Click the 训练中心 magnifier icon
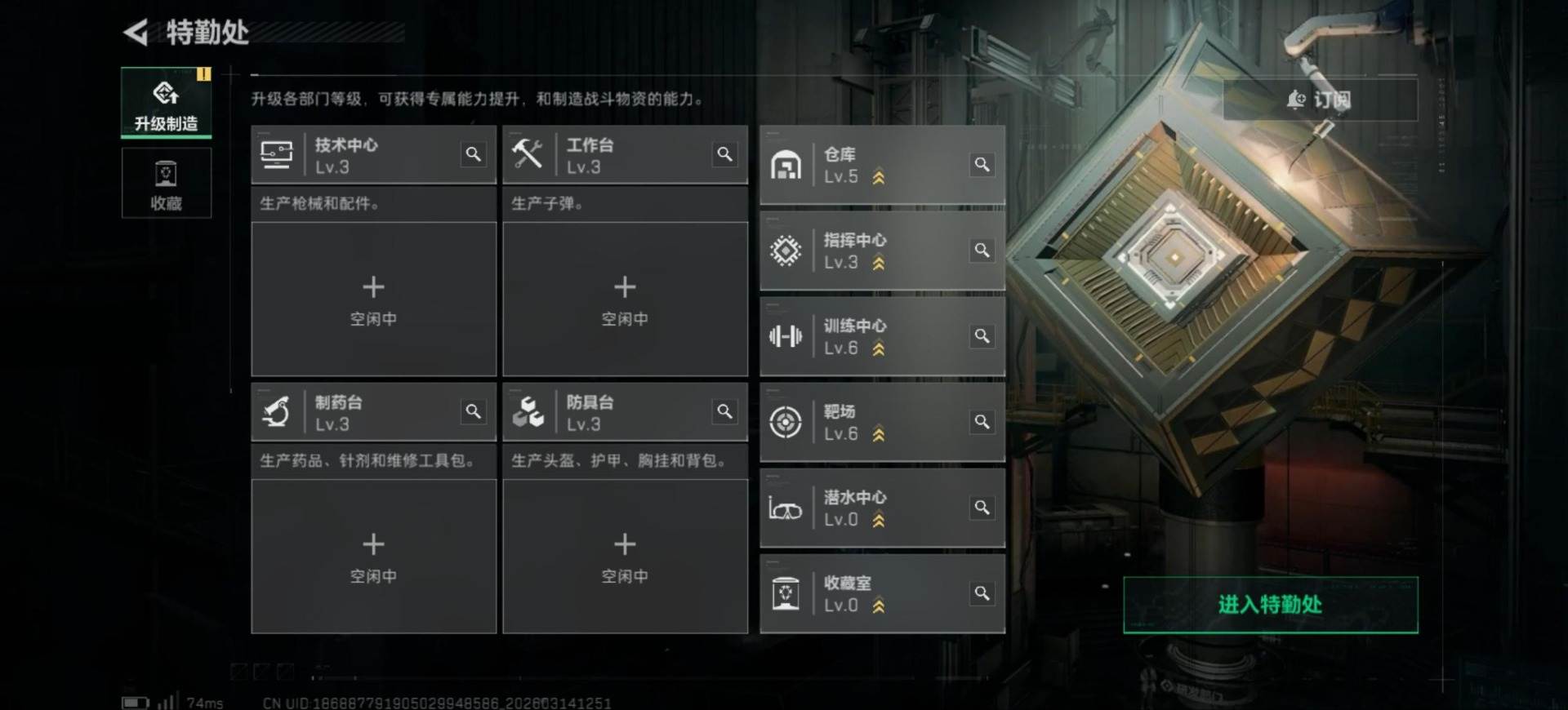This screenshot has width=1568, height=710. coord(982,335)
